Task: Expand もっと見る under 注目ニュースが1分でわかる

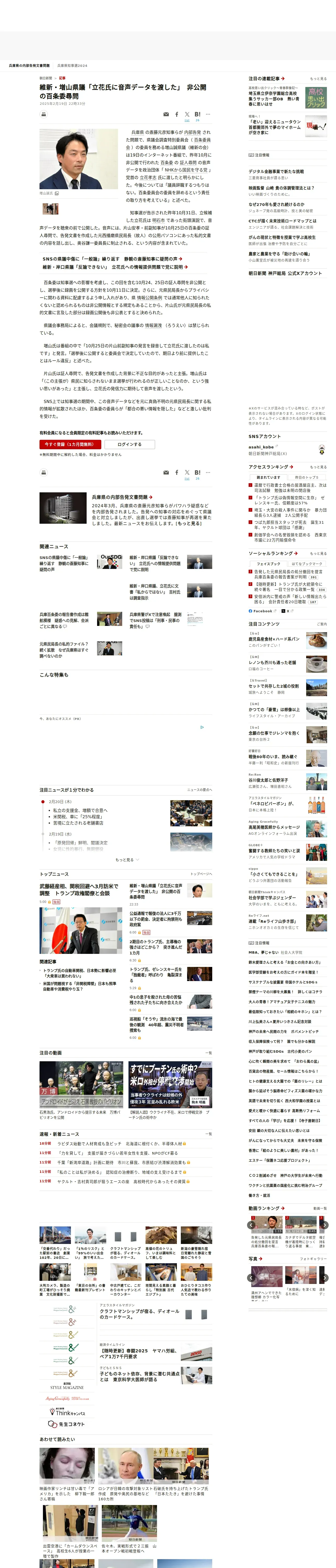Action: pyautogui.click(x=127, y=860)
